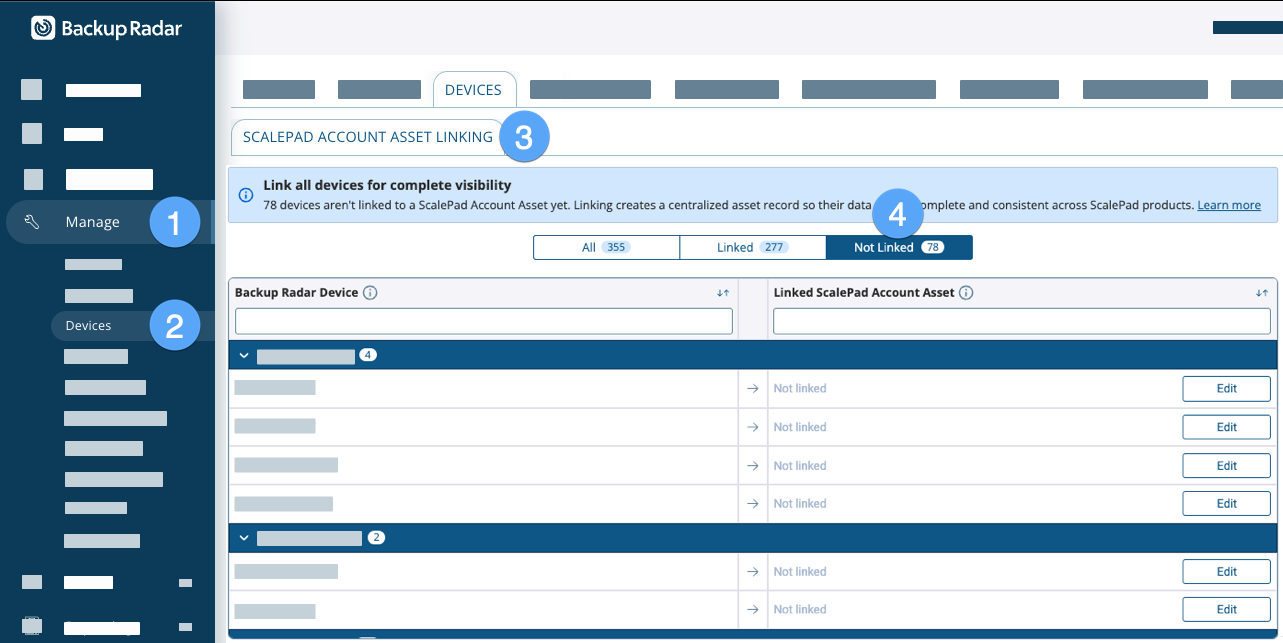The height and width of the screenshot is (643, 1283).
Task: Click the 4 count badge on first group
Action: click(368, 356)
